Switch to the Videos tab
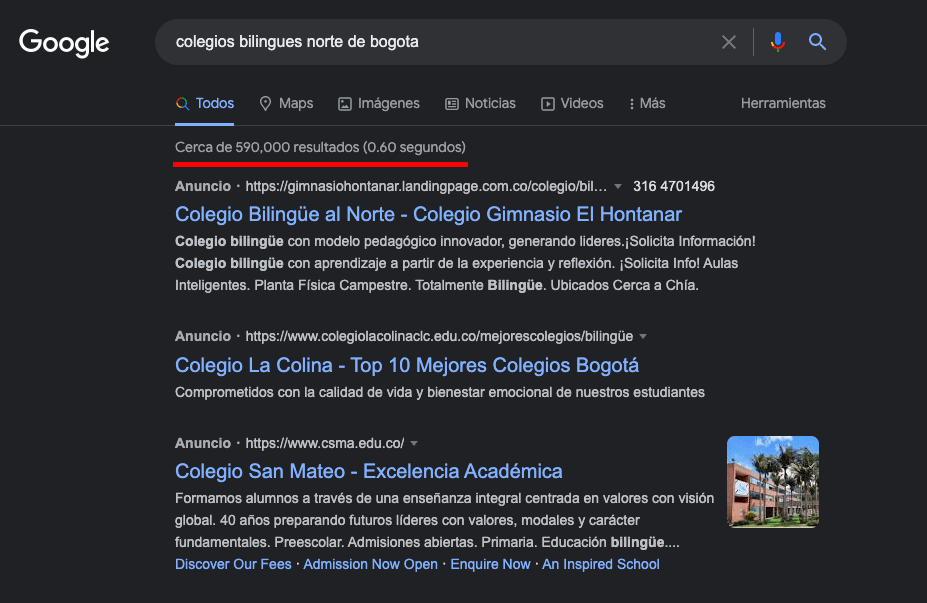Screen dimensions: 927x603 [572, 103]
